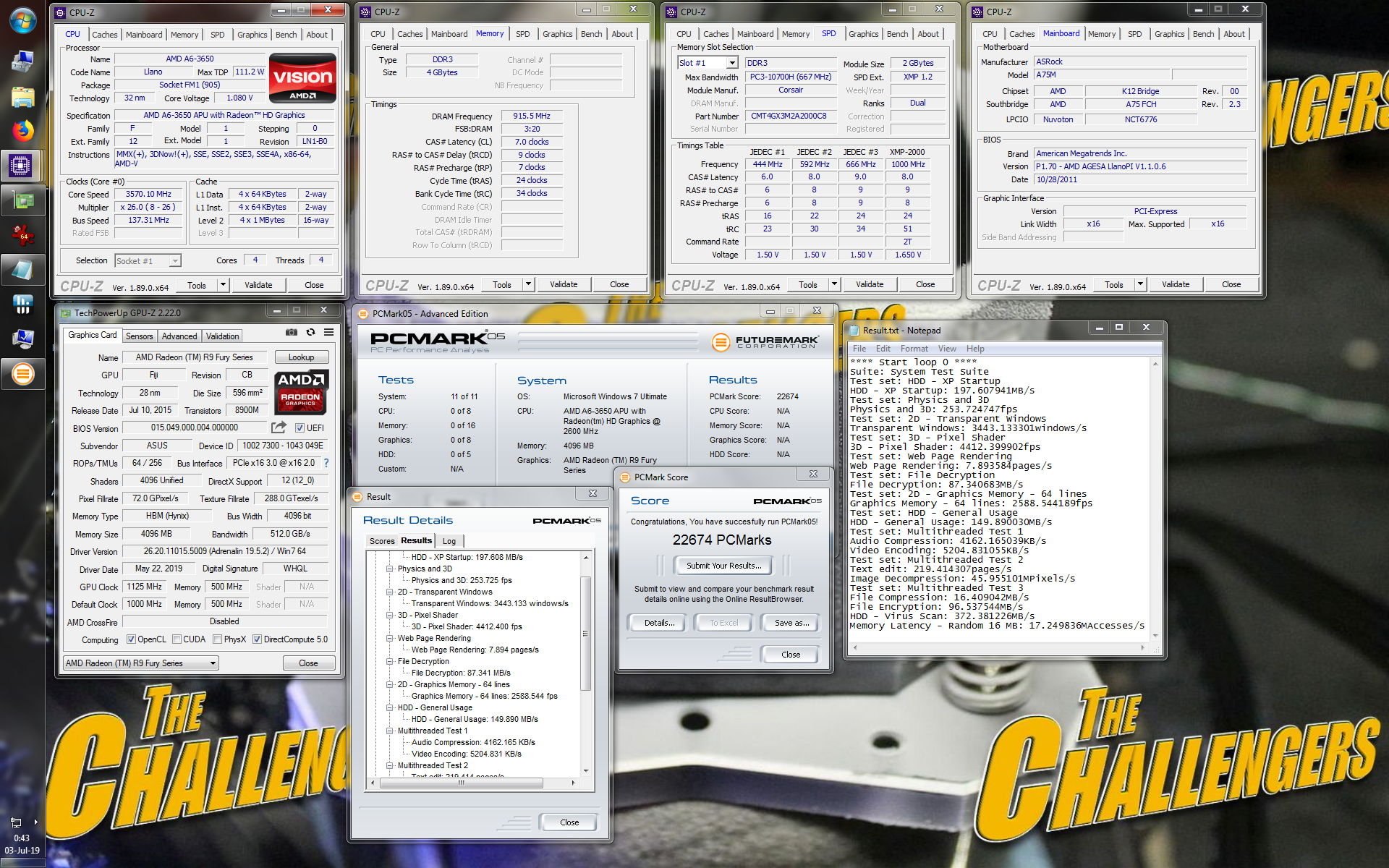The height and width of the screenshot is (868, 1389).
Task: Show hidden tray icons arrow
Action: [x=35, y=822]
